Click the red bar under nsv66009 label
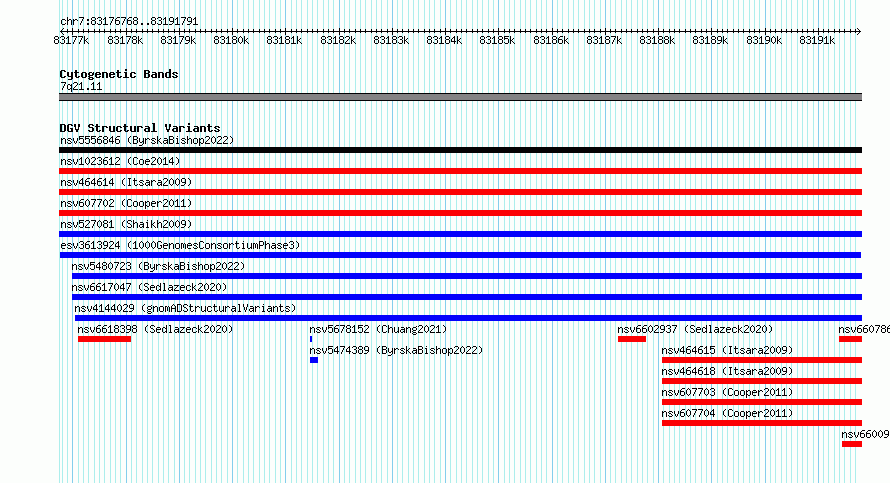 click(x=852, y=444)
